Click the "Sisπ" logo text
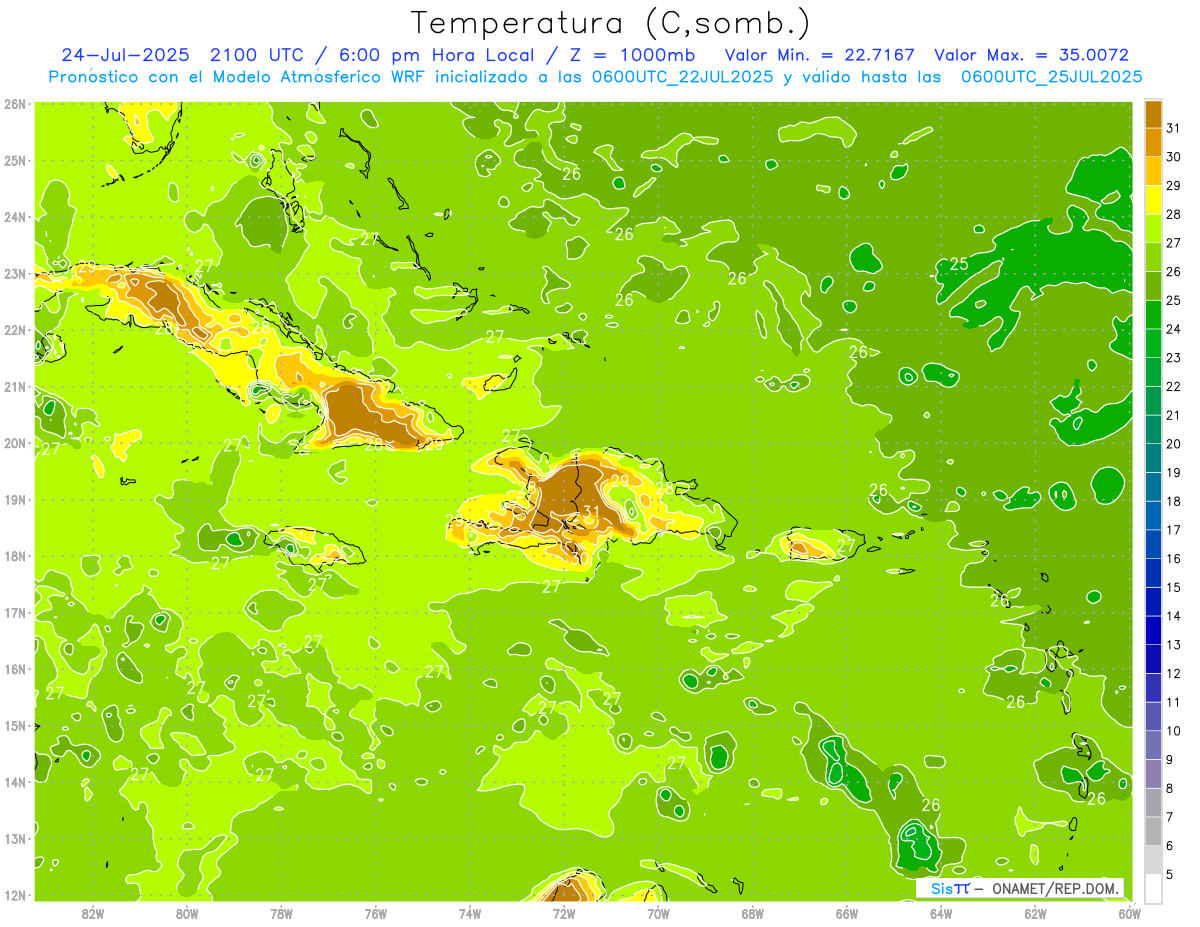The width and height of the screenshot is (1200, 927). click(950, 888)
